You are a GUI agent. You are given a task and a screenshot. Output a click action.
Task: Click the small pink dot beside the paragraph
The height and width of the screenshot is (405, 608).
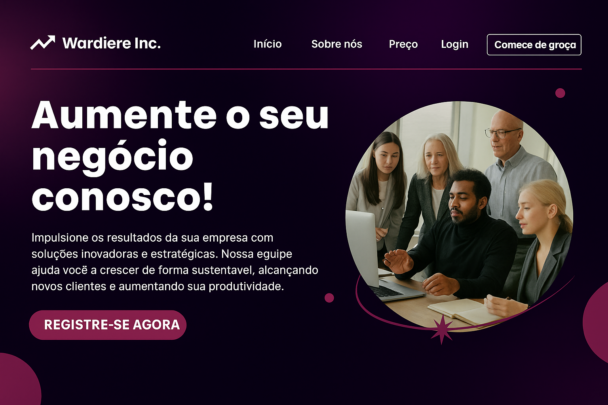click(x=329, y=298)
